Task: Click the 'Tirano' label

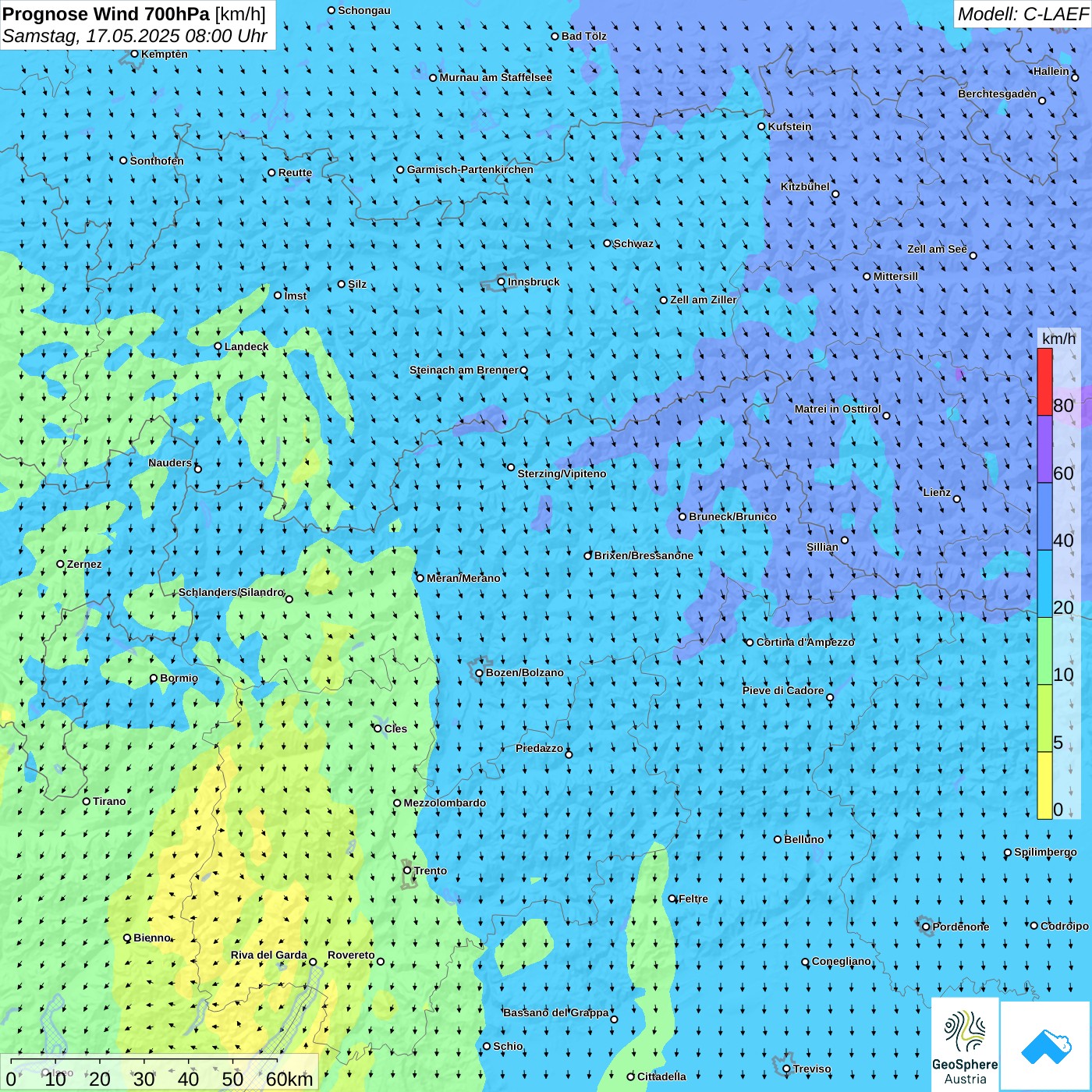Action: tap(109, 801)
